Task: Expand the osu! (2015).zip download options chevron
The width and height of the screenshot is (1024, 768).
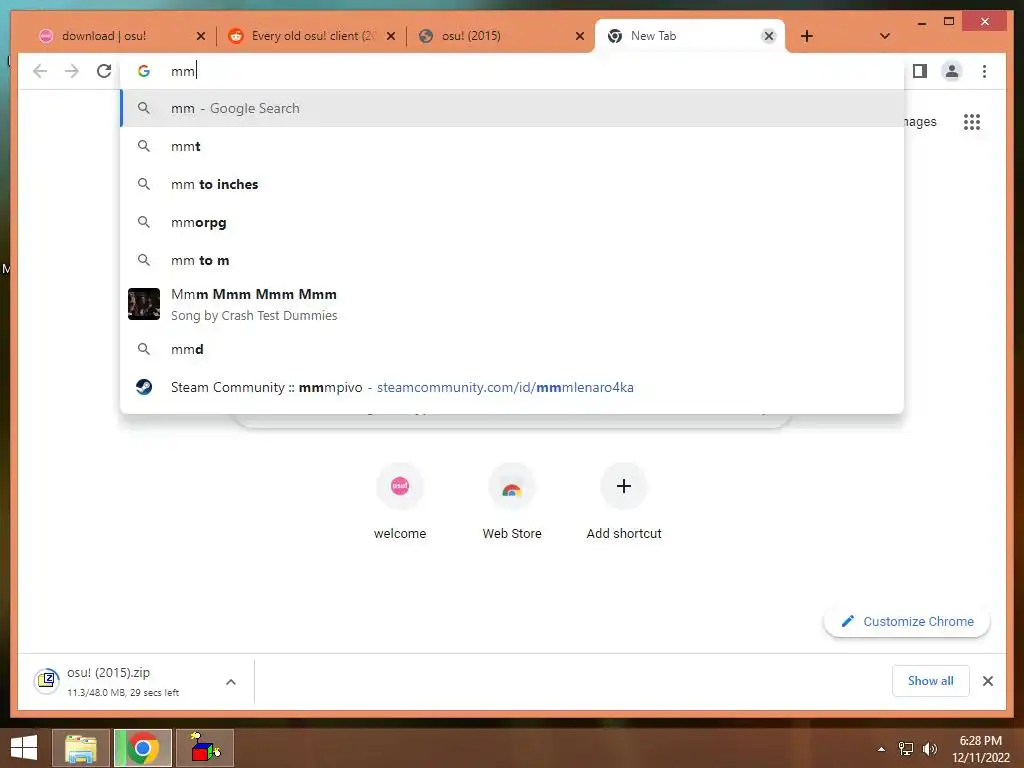Action: coord(231,682)
